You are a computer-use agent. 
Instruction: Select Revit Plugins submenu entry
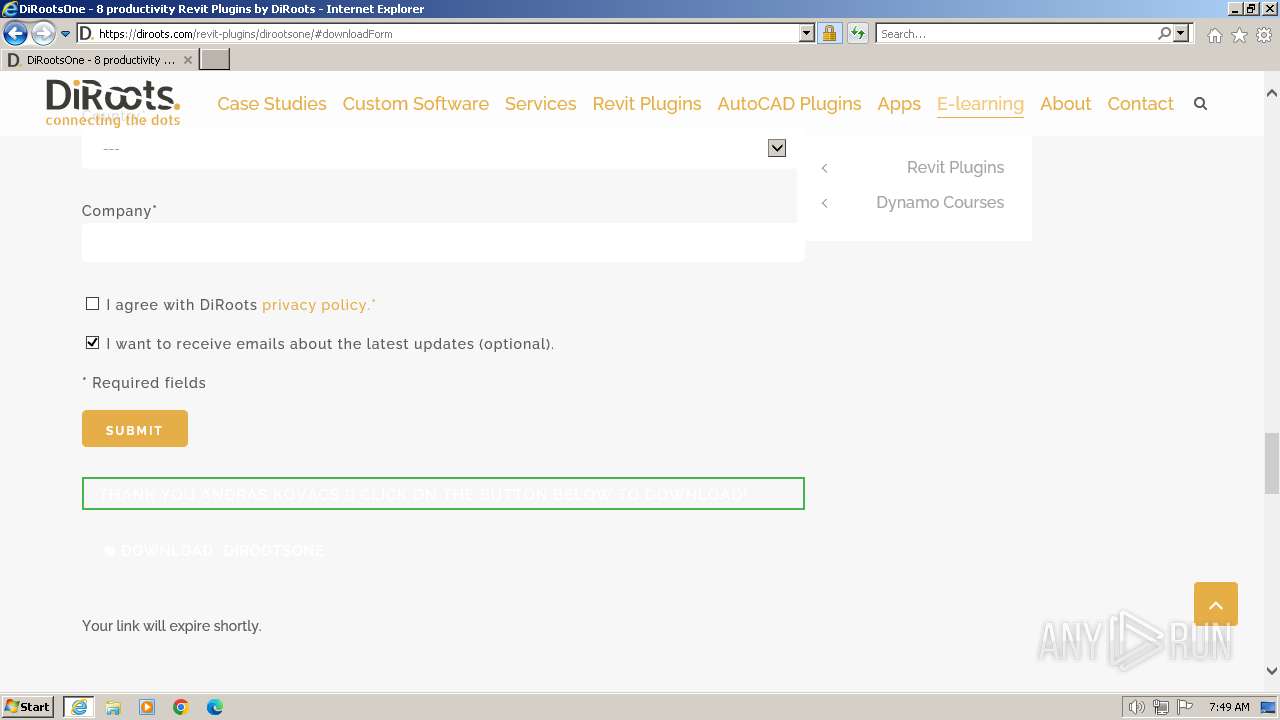pyautogui.click(x=955, y=168)
